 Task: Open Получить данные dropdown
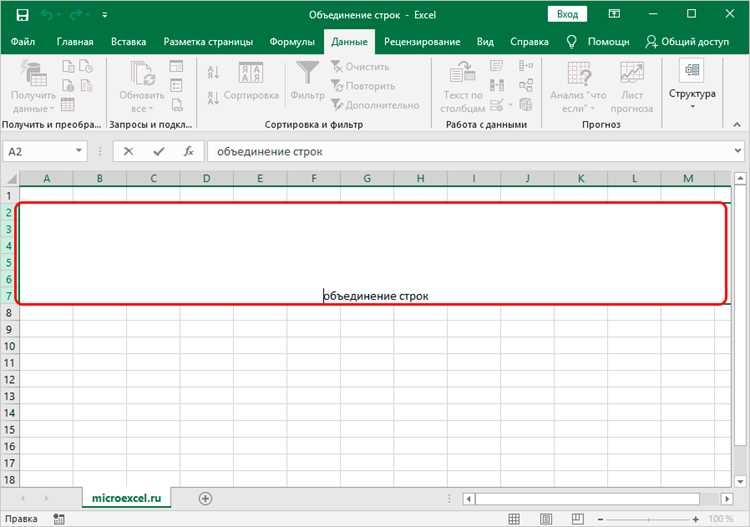(33, 87)
